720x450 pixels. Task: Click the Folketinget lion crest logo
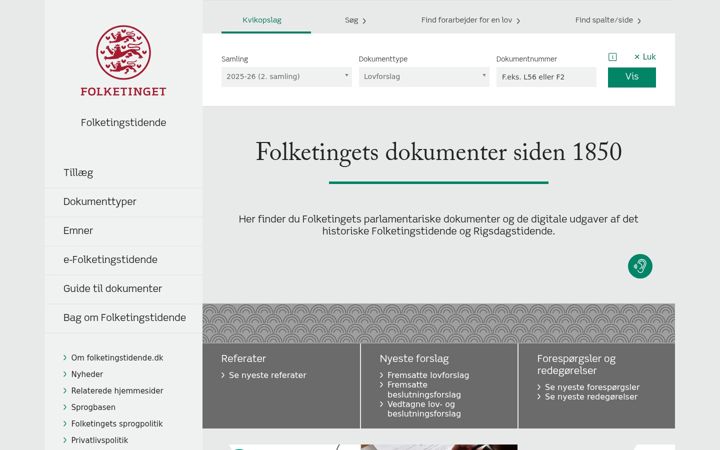123,52
